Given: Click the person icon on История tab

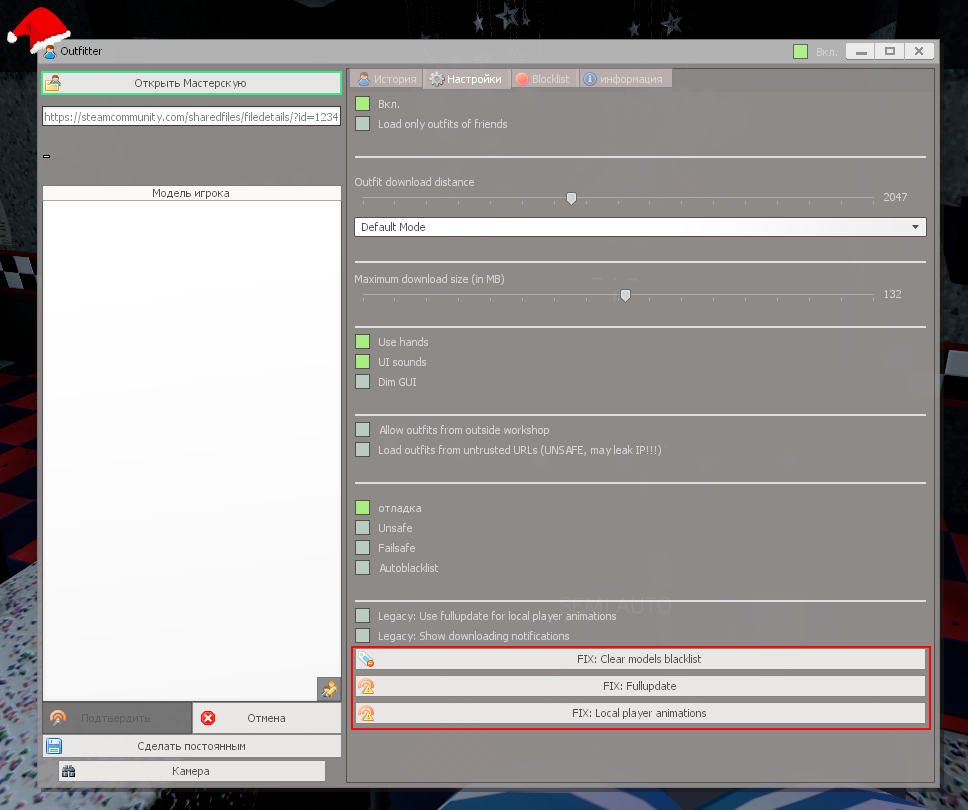Looking at the screenshot, I should [364, 78].
